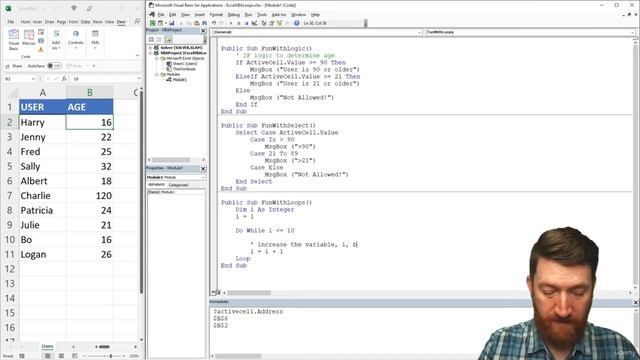Click Toggle Folders icon in Project pane
This screenshot has width=640, height=360.
(168, 39)
